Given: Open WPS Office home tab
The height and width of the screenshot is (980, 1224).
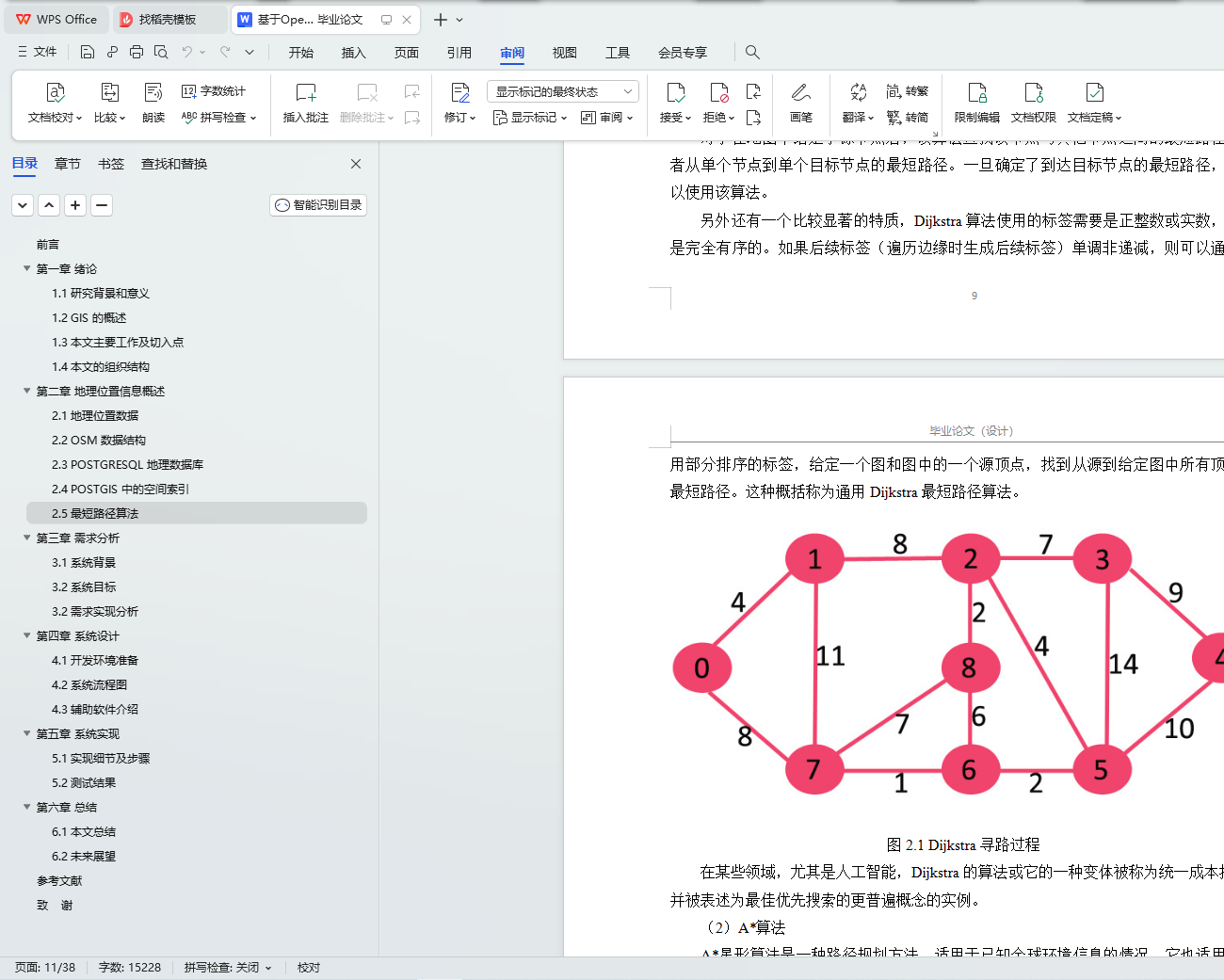Looking at the screenshot, I should [x=56, y=20].
